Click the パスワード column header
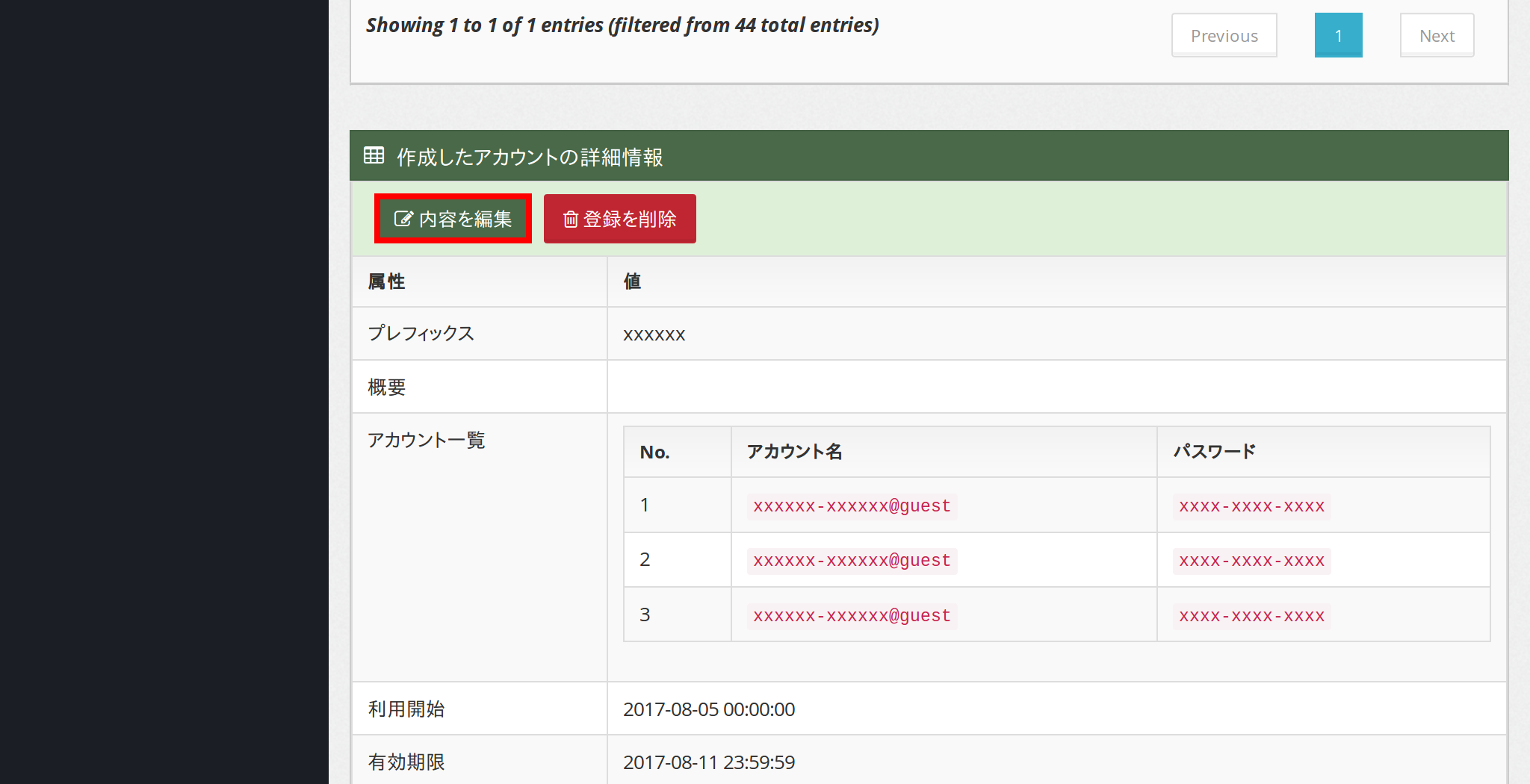Viewport: 1530px width, 784px height. 1214,452
